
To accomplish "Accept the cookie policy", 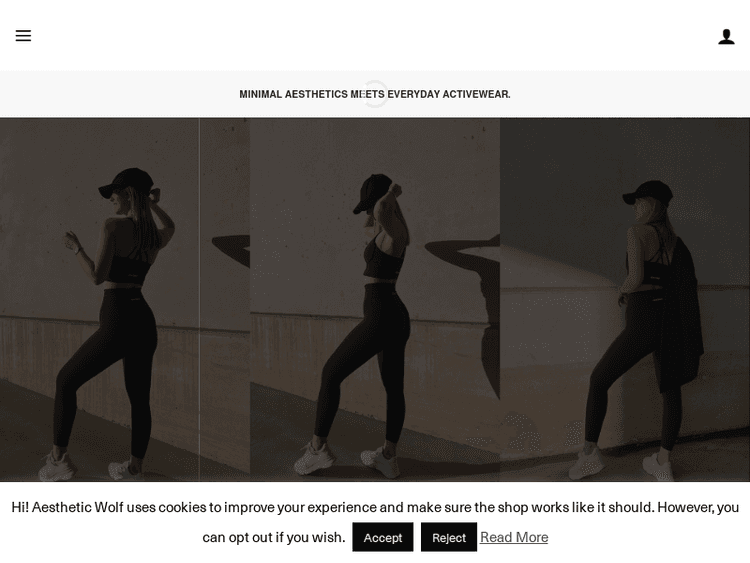I will tap(383, 537).
